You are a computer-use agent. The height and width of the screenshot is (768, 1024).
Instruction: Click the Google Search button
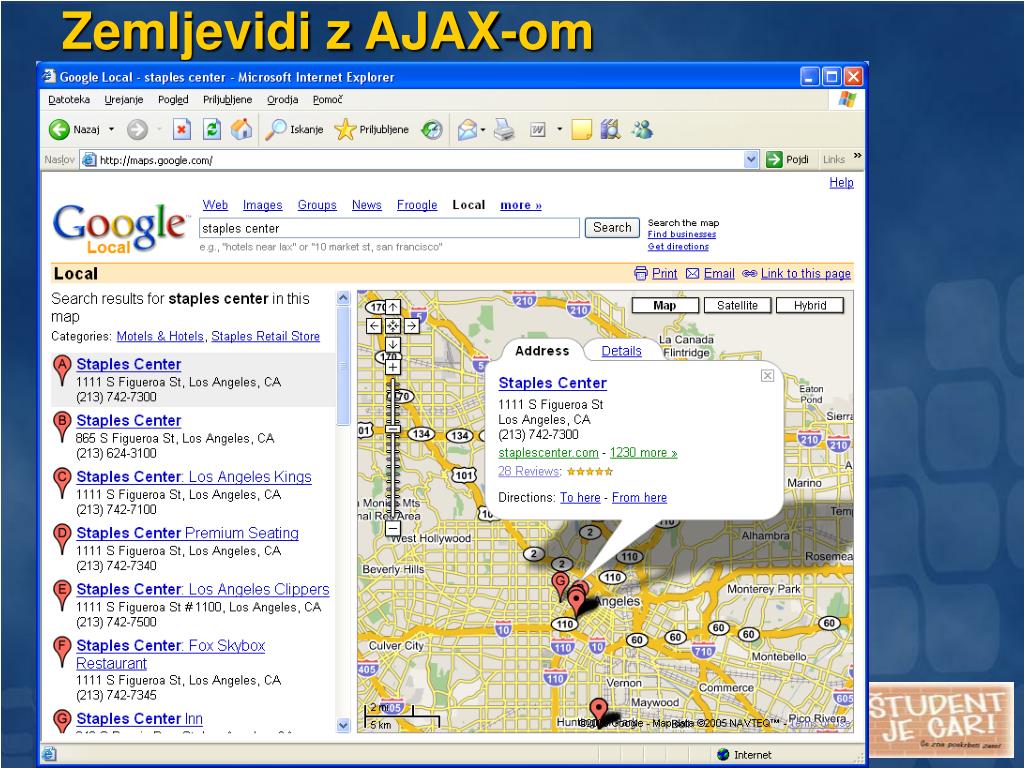click(x=612, y=228)
